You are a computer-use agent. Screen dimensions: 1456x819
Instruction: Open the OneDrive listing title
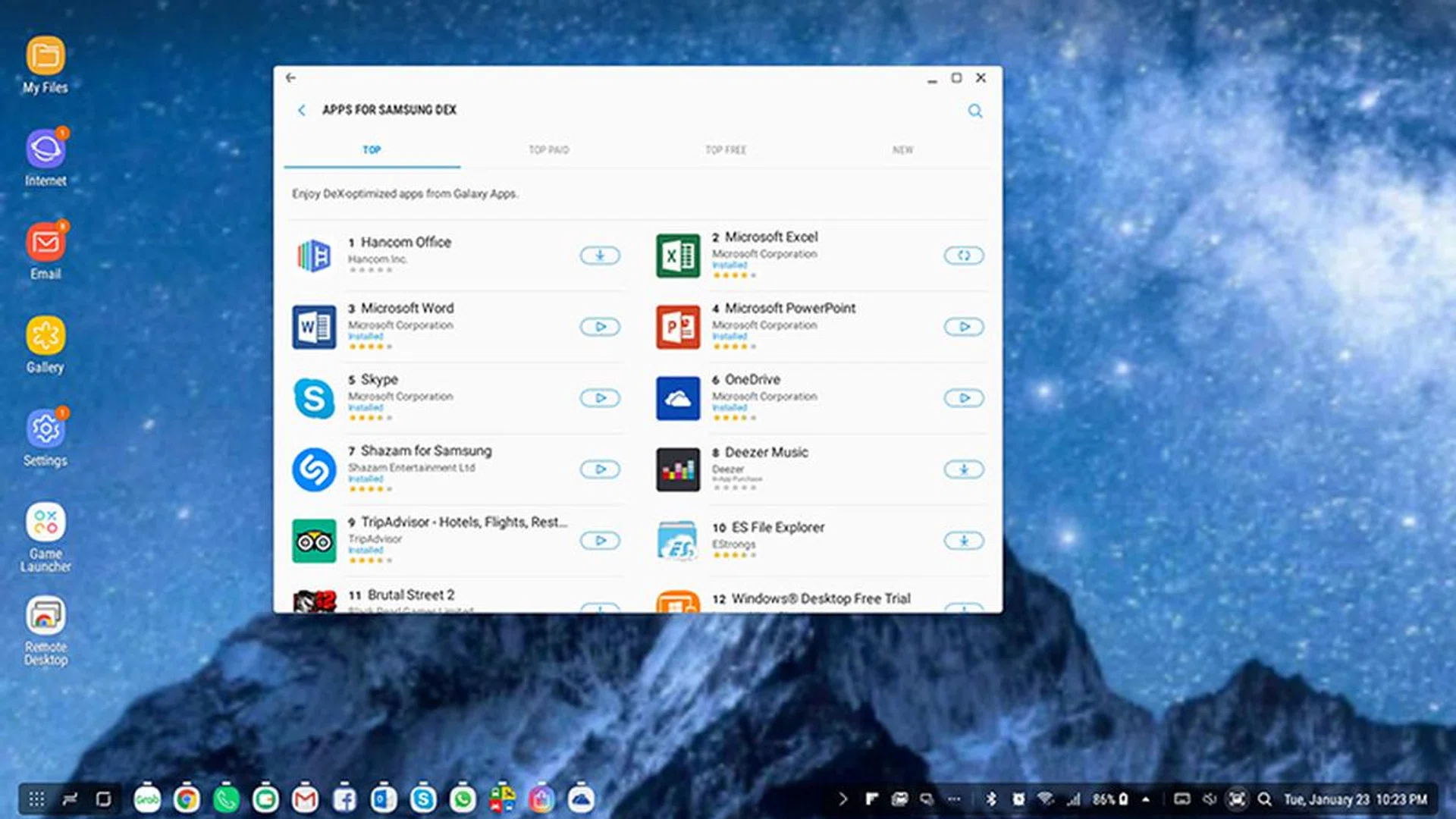point(752,379)
